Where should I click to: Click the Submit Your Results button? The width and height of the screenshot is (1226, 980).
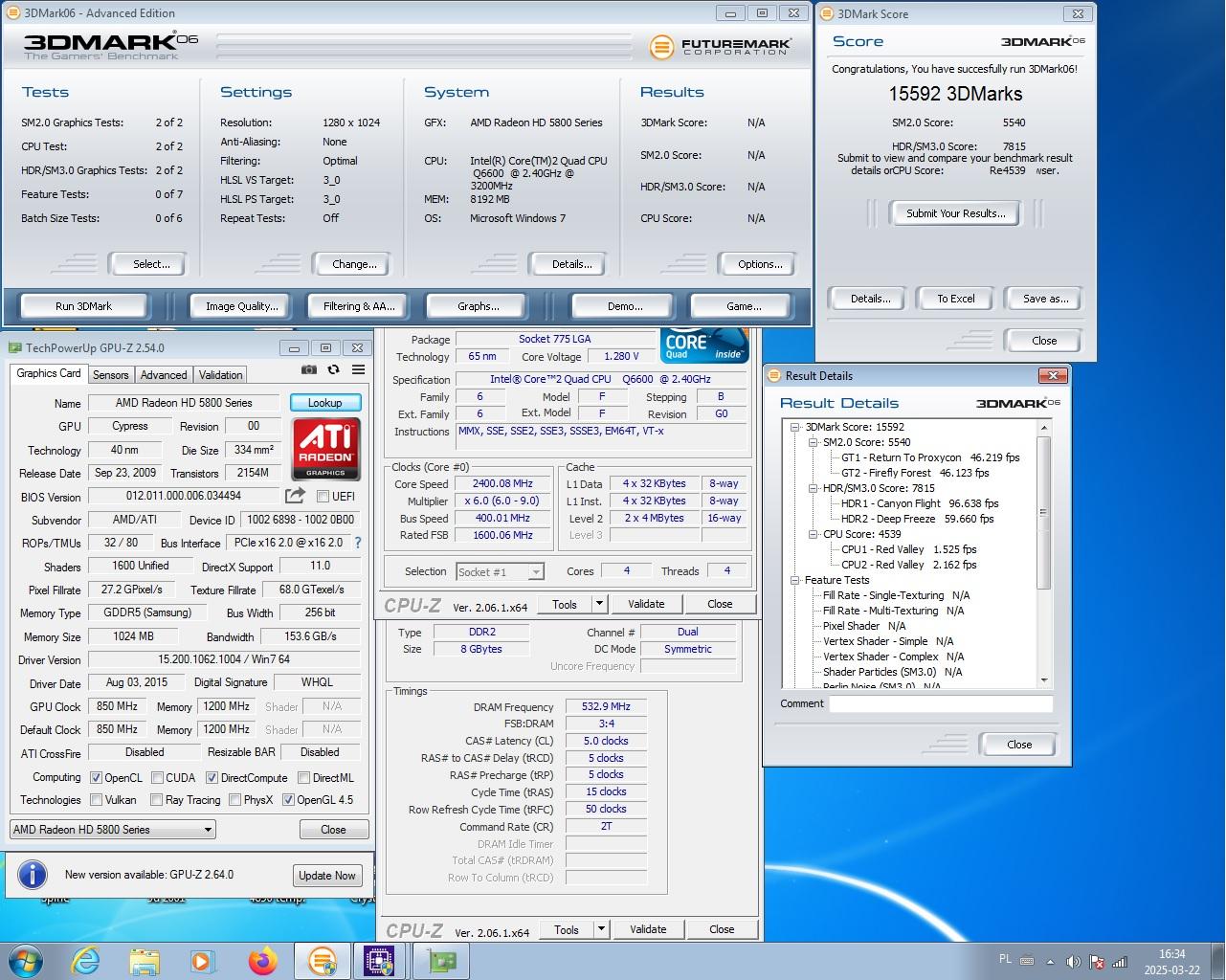[955, 213]
